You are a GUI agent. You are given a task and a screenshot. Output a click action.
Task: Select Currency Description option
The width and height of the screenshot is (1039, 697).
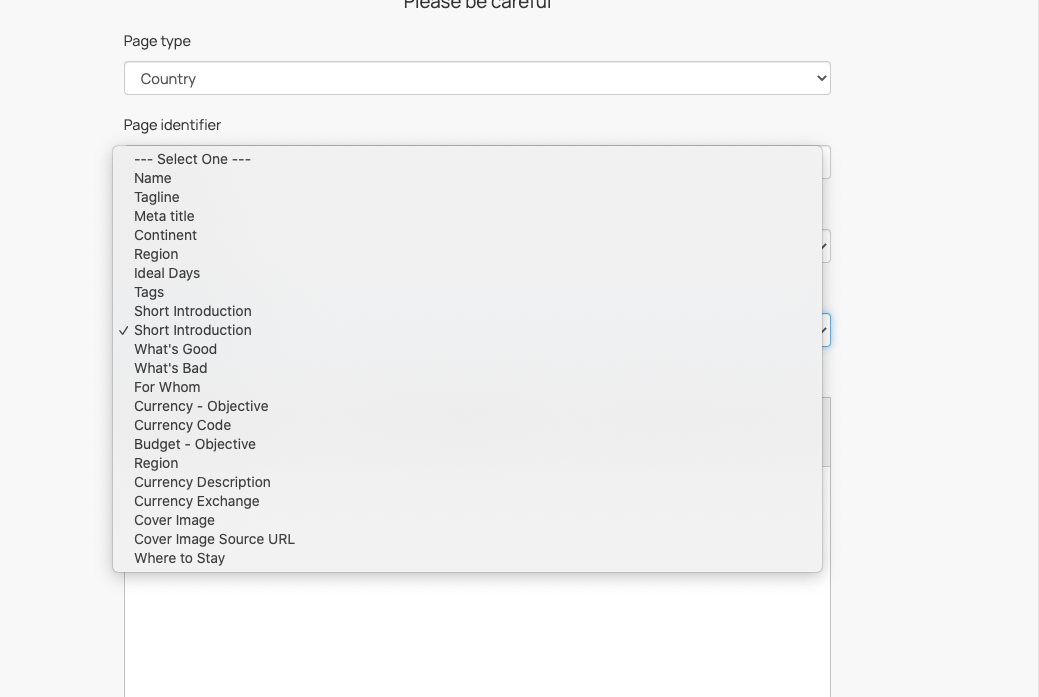pyautogui.click(x=467, y=482)
